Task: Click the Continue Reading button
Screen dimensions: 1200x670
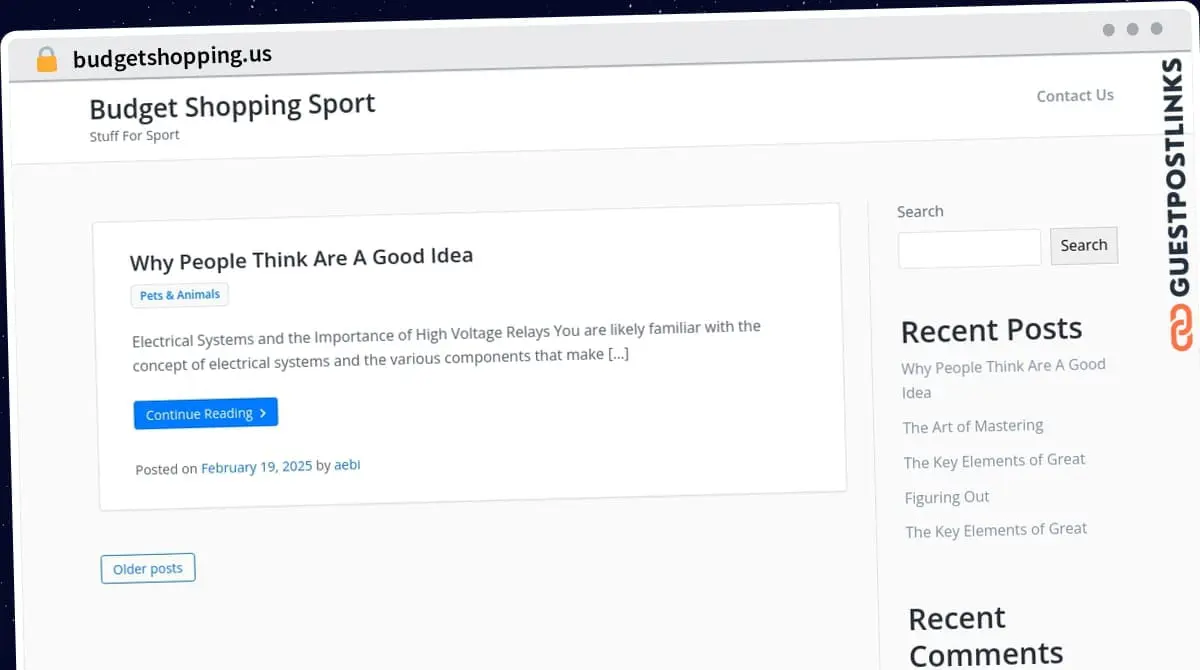Action: pos(206,413)
